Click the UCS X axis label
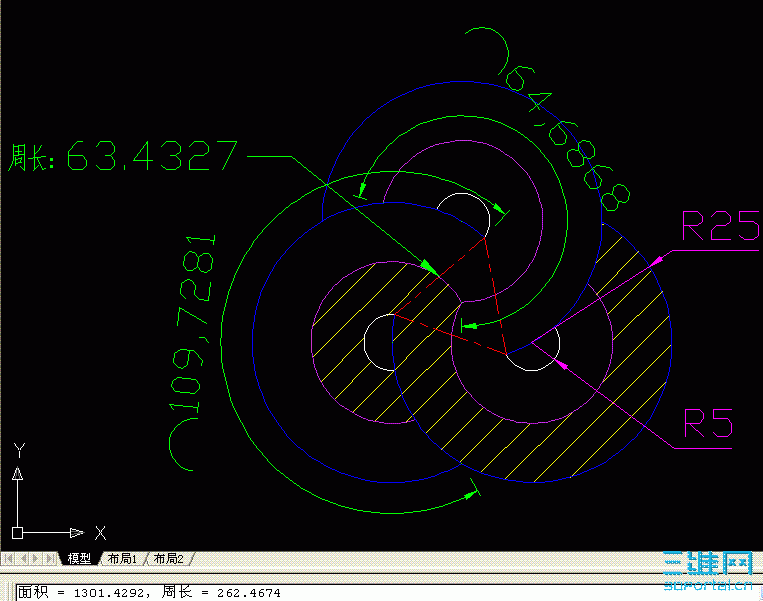Image resolution: width=763 pixels, height=601 pixels. pos(100,533)
